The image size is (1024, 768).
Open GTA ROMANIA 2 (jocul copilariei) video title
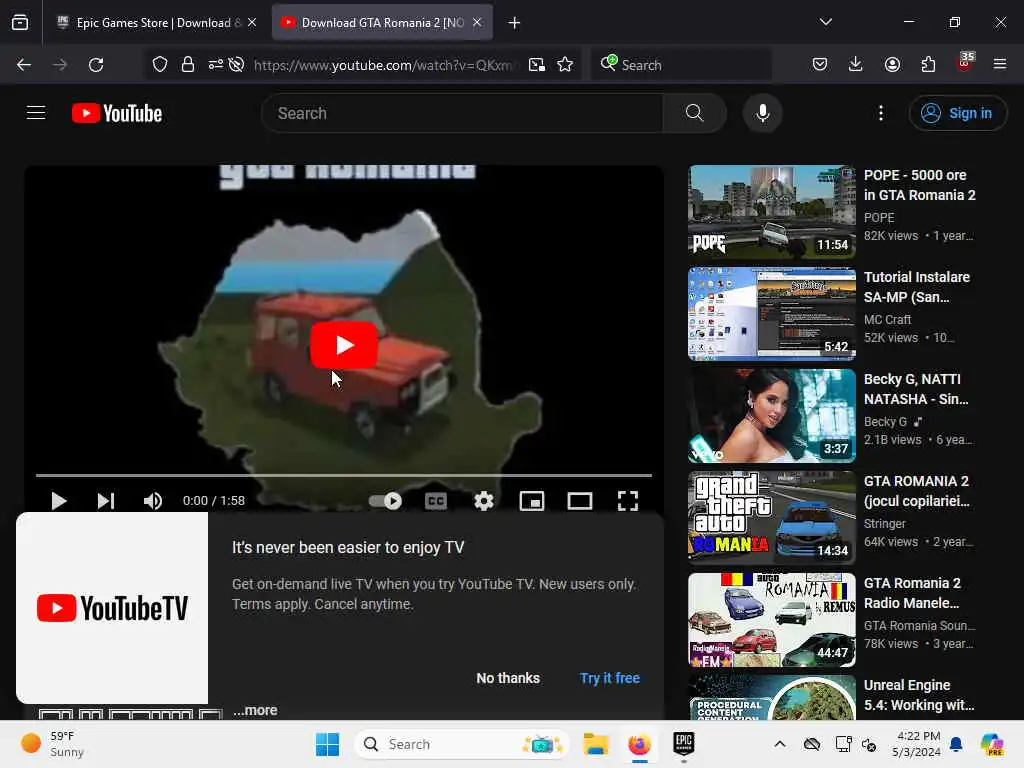[916, 491]
